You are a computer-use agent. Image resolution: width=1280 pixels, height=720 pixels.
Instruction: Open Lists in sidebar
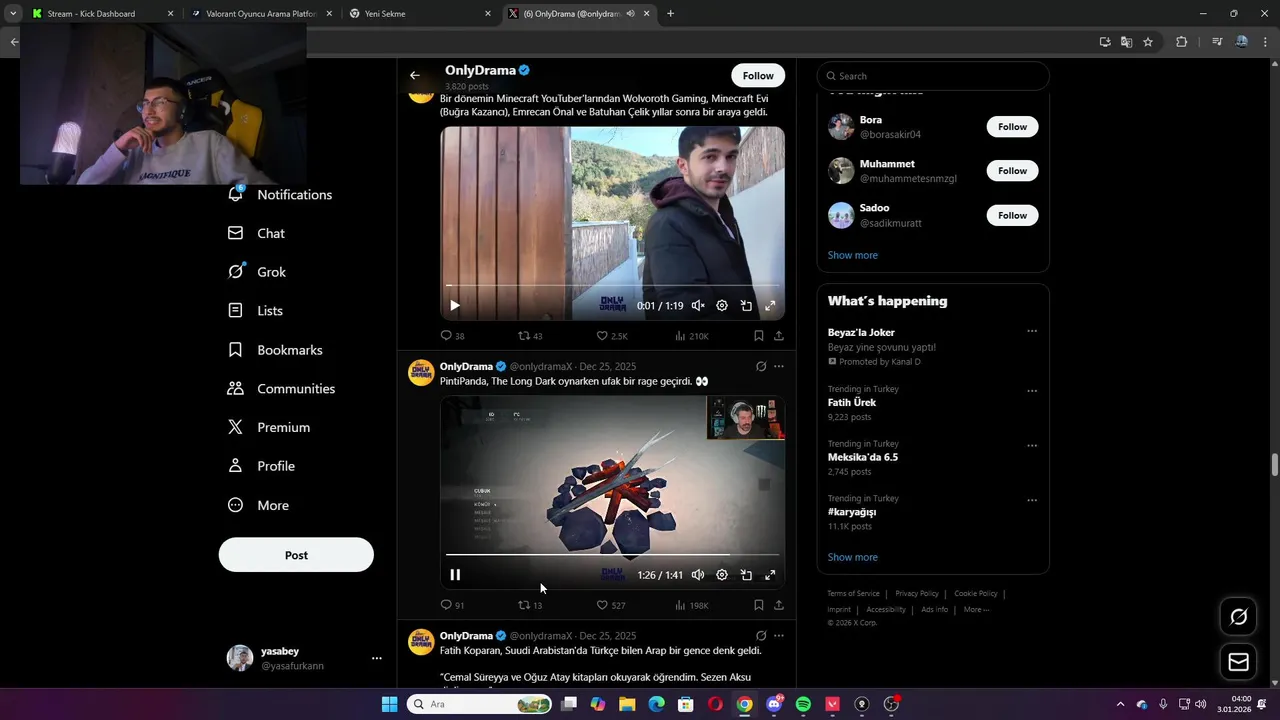coord(256,311)
